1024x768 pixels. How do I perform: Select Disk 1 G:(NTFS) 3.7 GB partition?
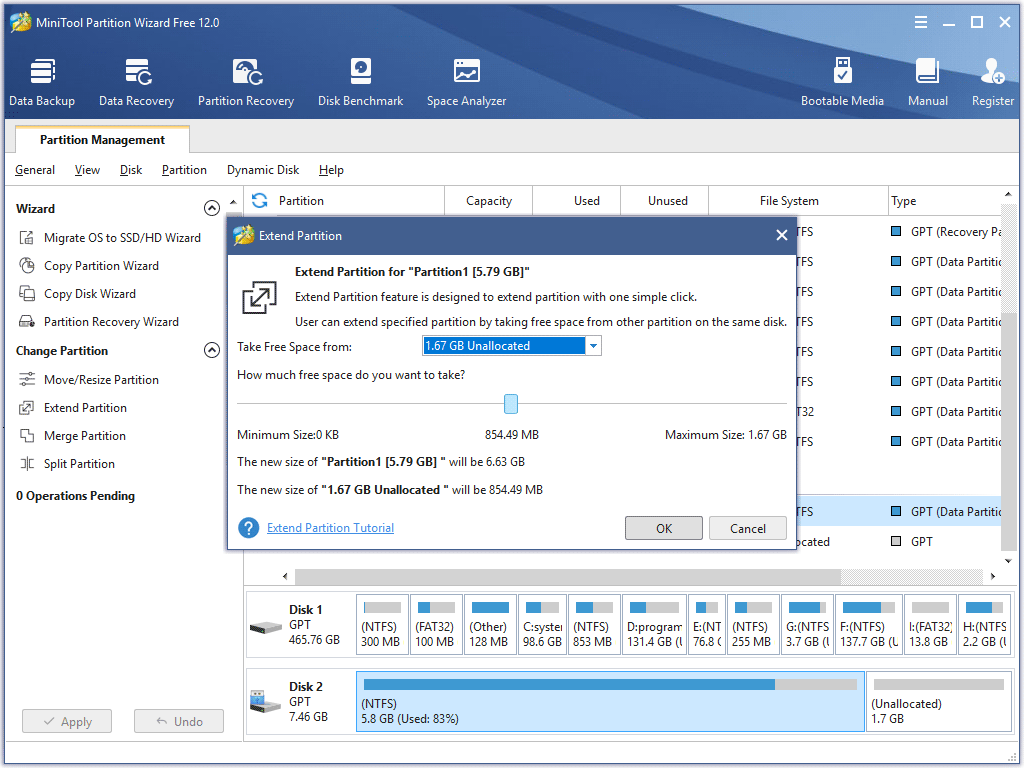(x=808, y=626)
